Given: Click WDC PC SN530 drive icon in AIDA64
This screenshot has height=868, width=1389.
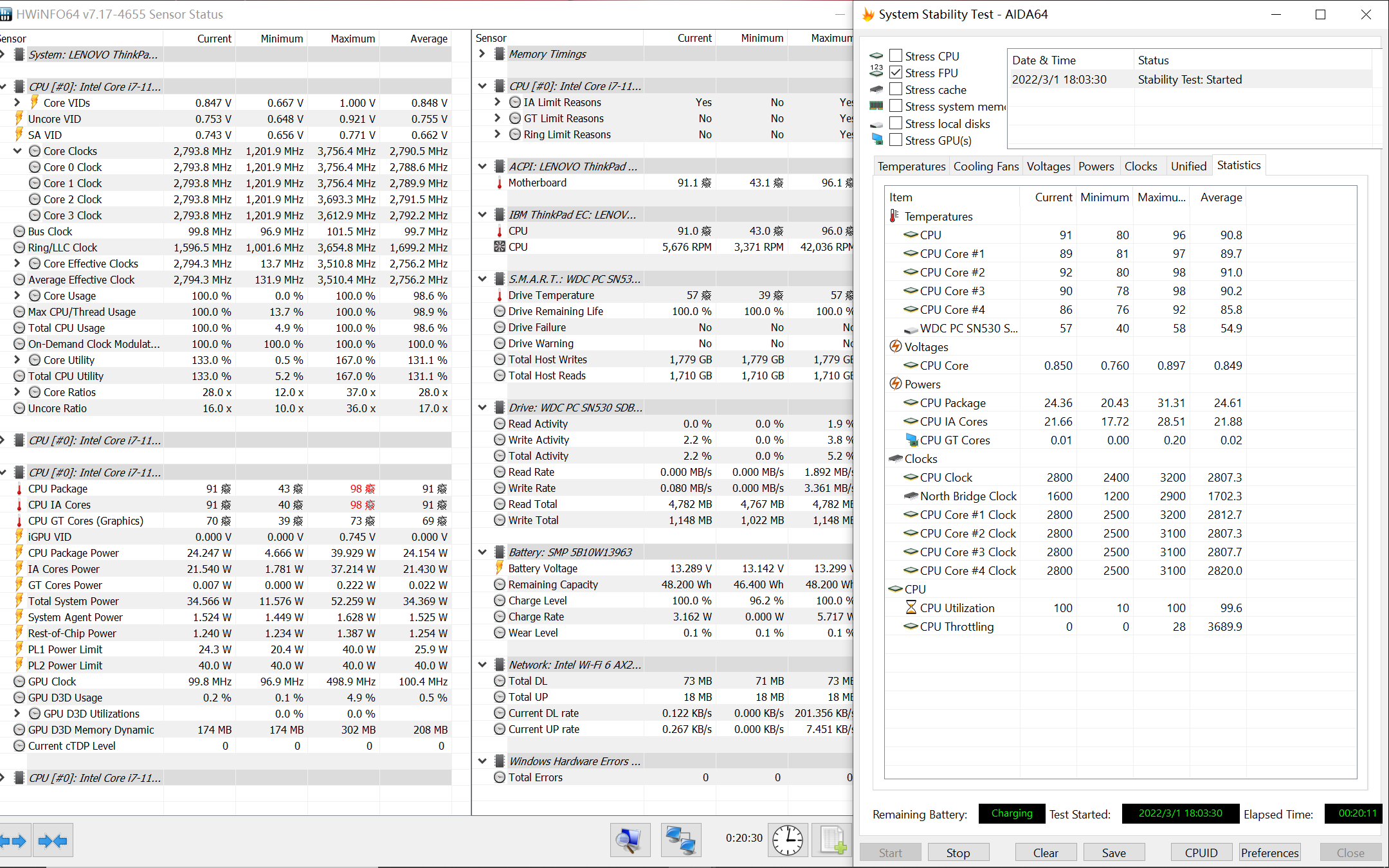Looking at the screenshot, I should coord(911,329).
